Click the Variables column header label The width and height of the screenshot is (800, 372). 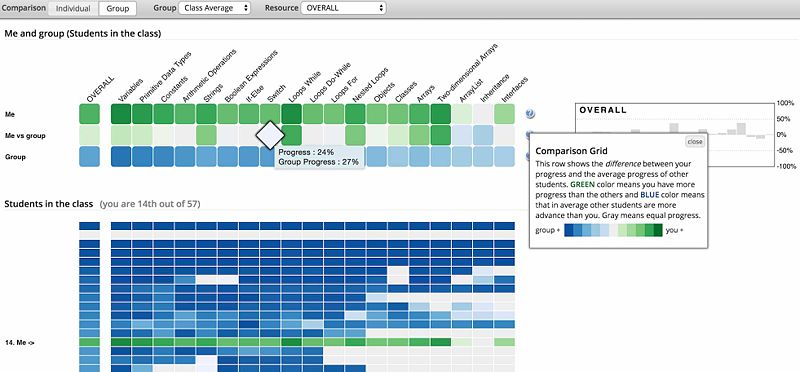(131, 90)
